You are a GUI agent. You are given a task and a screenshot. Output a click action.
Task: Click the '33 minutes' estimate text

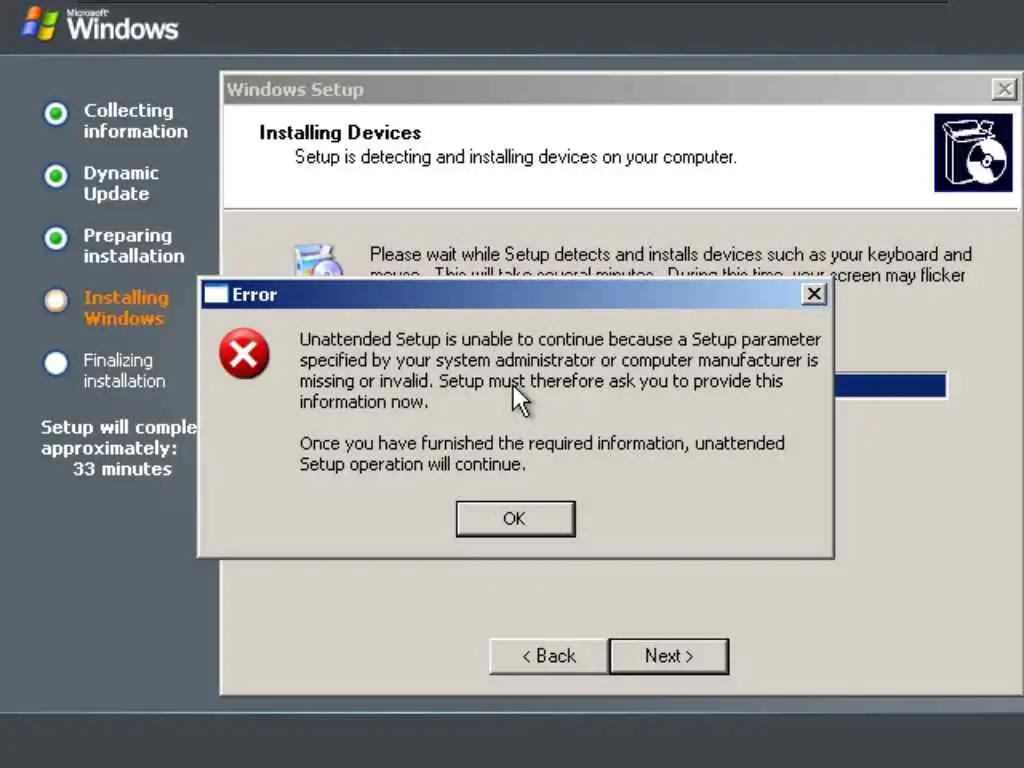coord(122,469)
